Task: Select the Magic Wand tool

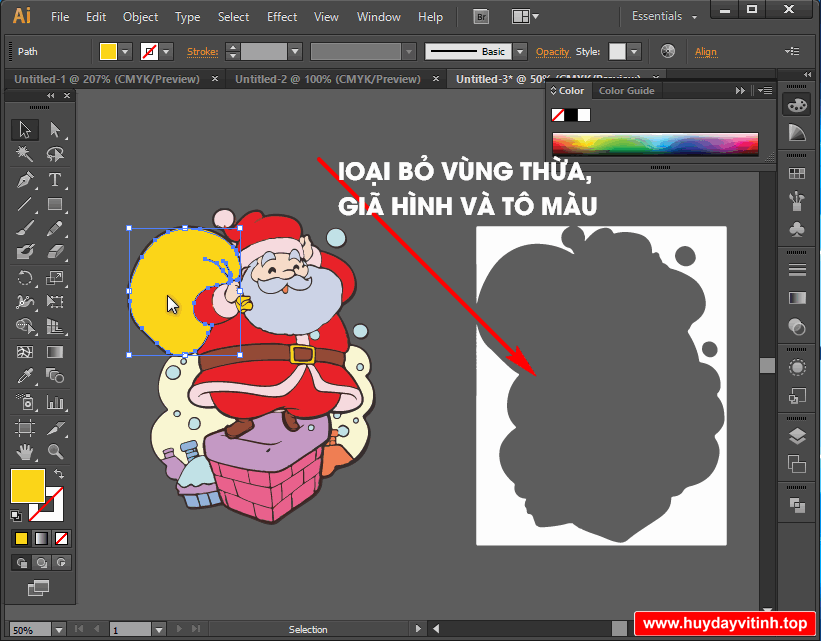Action: [x=25, y=154]
